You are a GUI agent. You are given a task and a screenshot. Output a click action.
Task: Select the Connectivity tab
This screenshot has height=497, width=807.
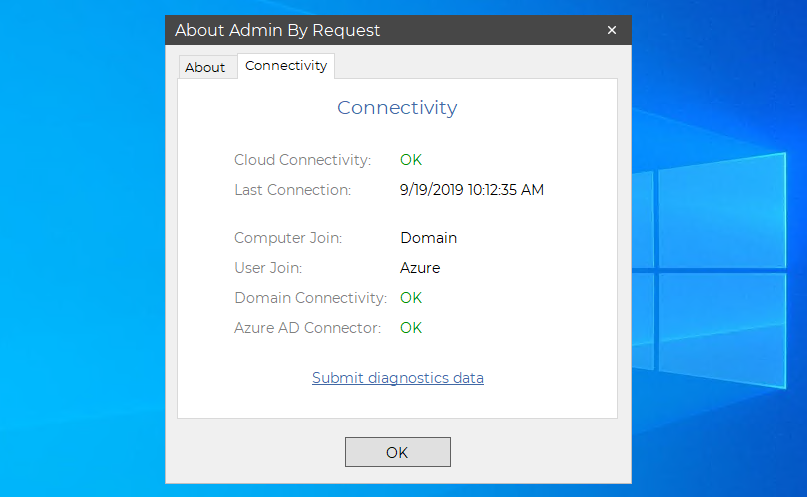[286, 66]
